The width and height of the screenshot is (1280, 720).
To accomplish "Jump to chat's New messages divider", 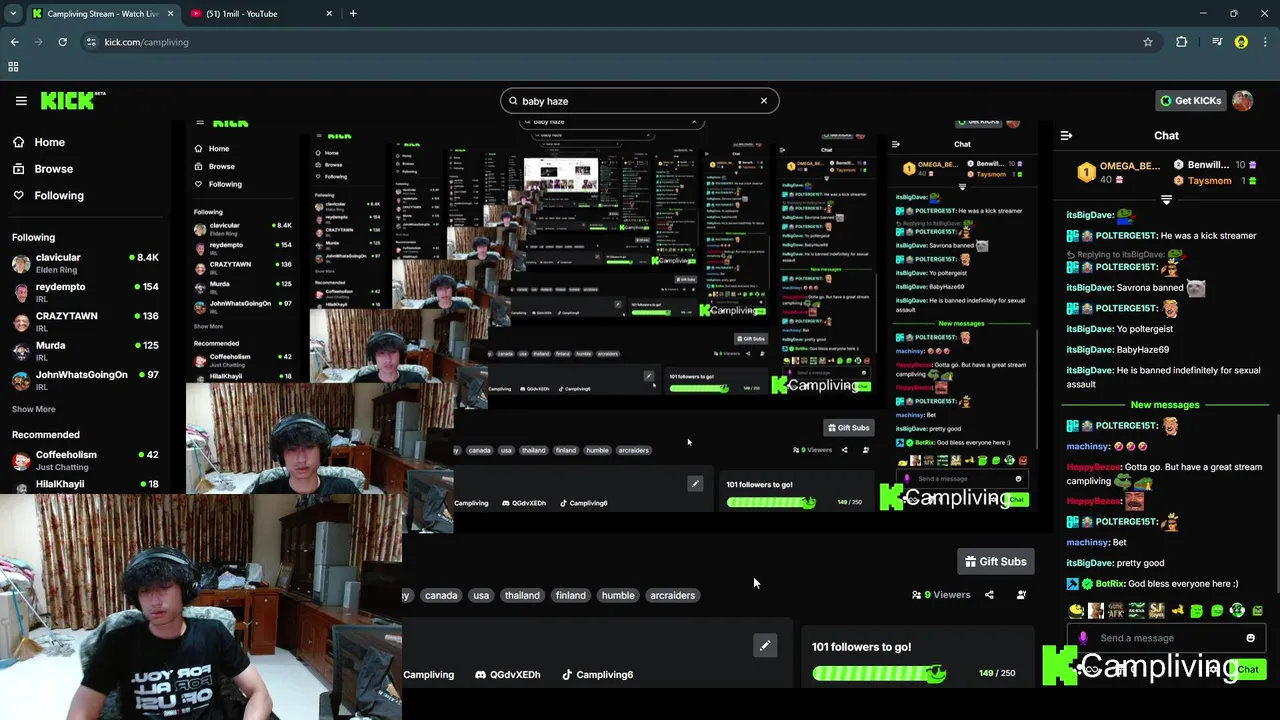I will [x=1165, y=405].
